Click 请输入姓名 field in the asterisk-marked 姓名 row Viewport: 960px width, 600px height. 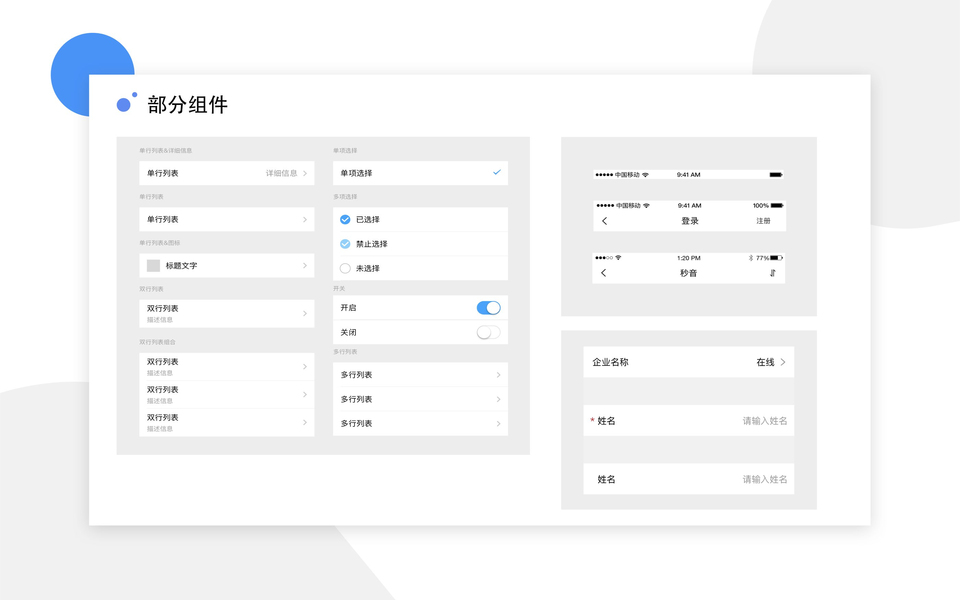click(765, 421)
